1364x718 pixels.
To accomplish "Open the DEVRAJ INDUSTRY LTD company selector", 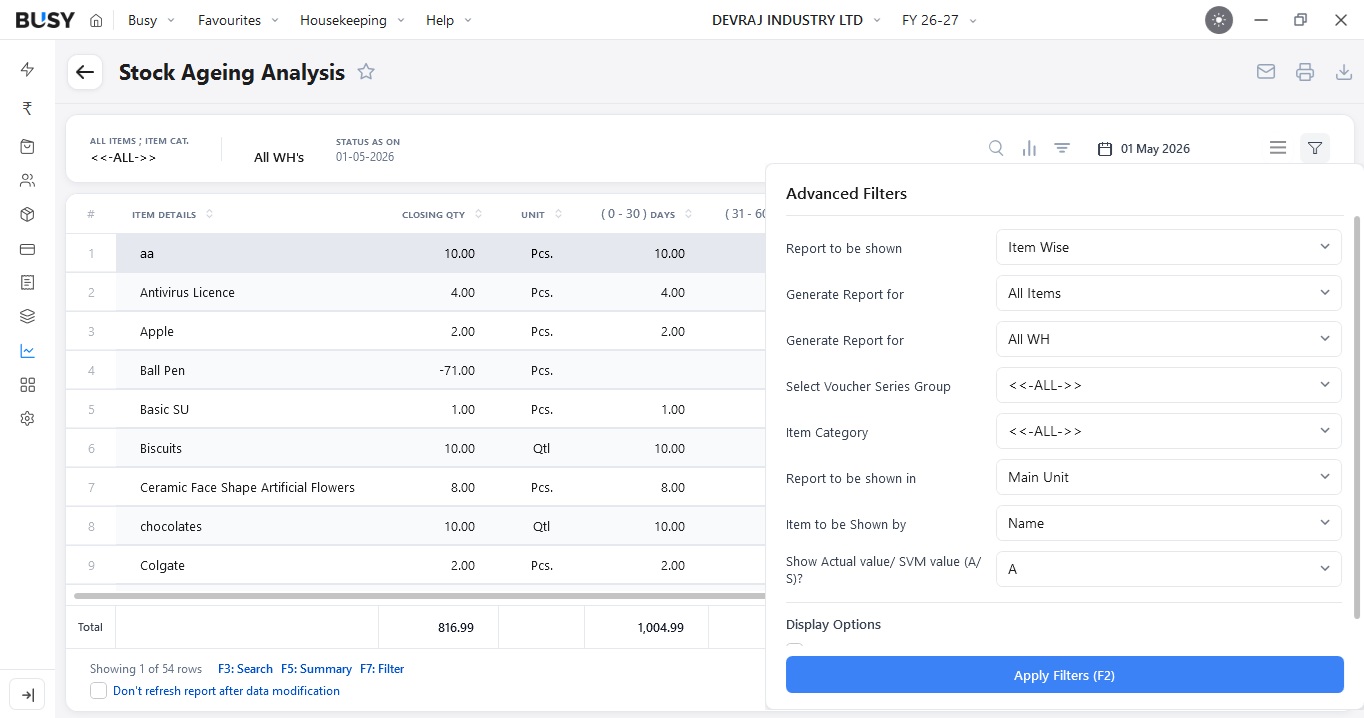I will [796, 20].
